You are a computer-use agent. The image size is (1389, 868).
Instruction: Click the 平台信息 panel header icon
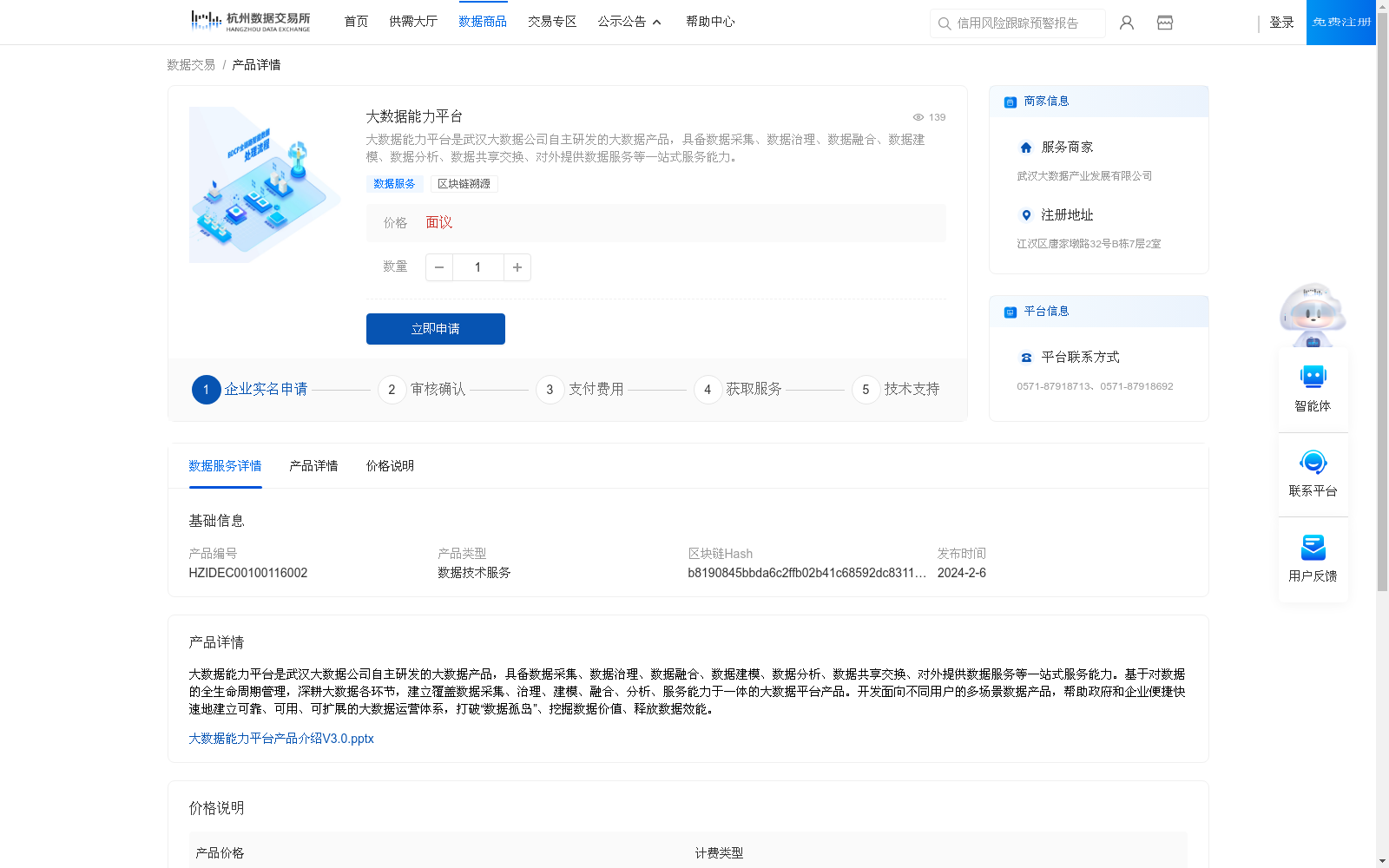click(1010, 312)
